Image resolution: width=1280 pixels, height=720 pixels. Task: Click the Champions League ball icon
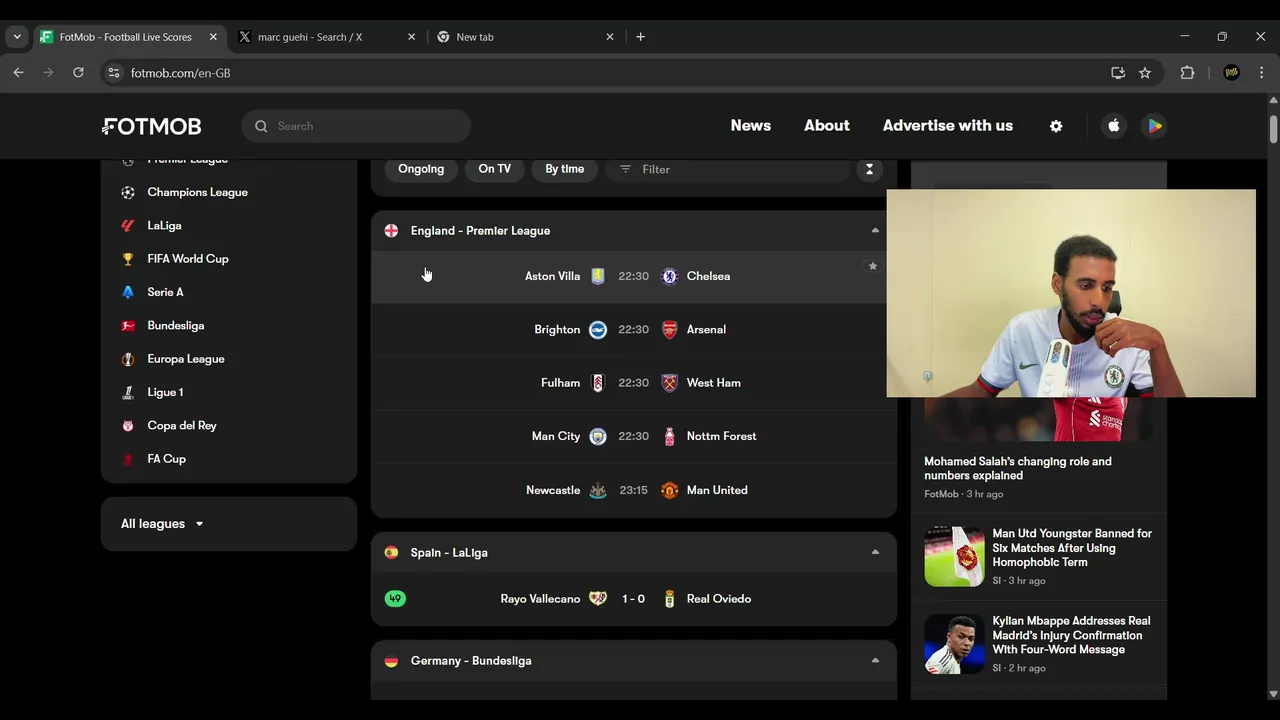click(x=128, y=192)
